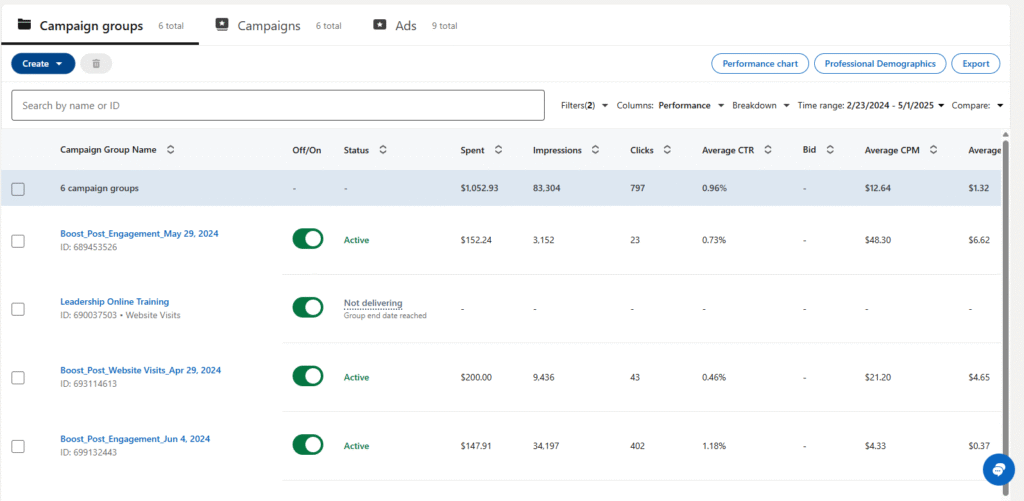Click the $48.30 average CPM cell

(x=878, y=240)
